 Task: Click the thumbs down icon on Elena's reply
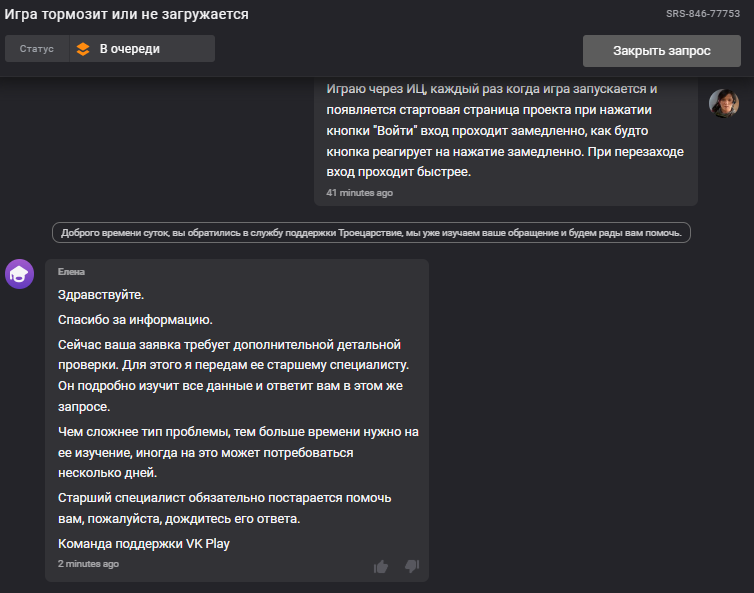(412, 566)
